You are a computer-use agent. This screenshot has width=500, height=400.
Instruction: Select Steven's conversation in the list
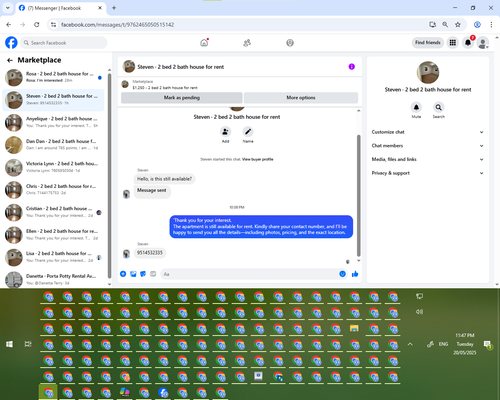click(x=54, y=100)
